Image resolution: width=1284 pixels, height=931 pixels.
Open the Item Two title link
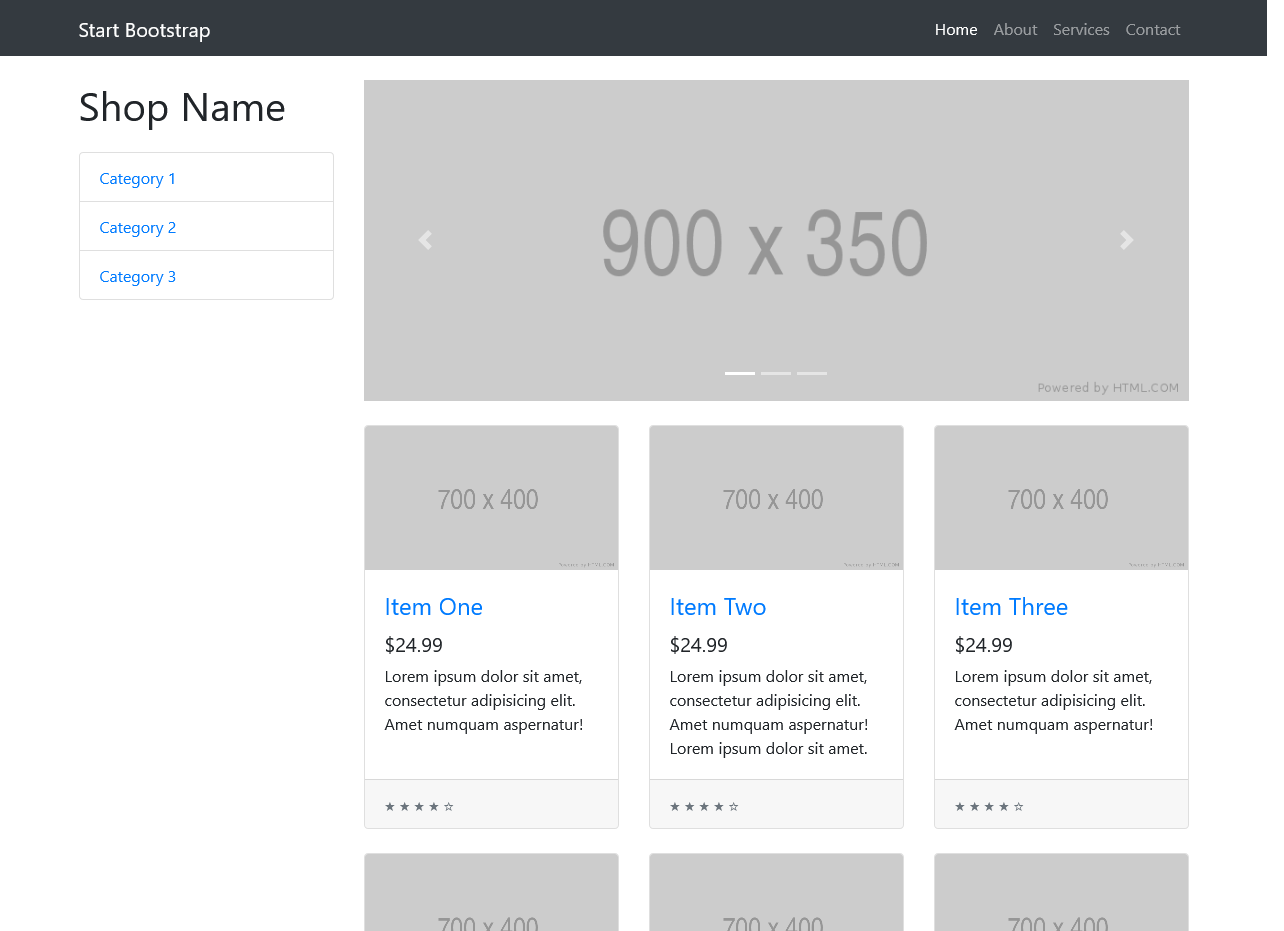pos(718,607)
